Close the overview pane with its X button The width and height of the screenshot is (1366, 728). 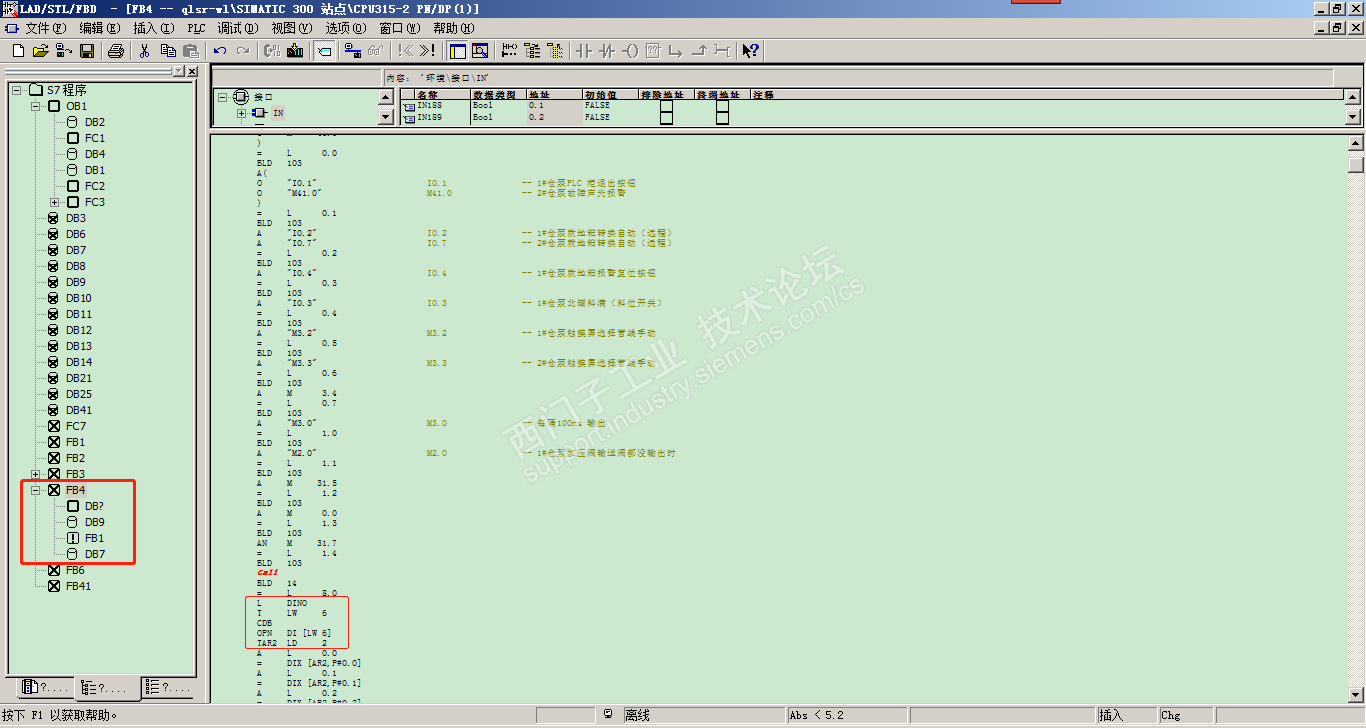pyautogui.click(x=191, y=71)
